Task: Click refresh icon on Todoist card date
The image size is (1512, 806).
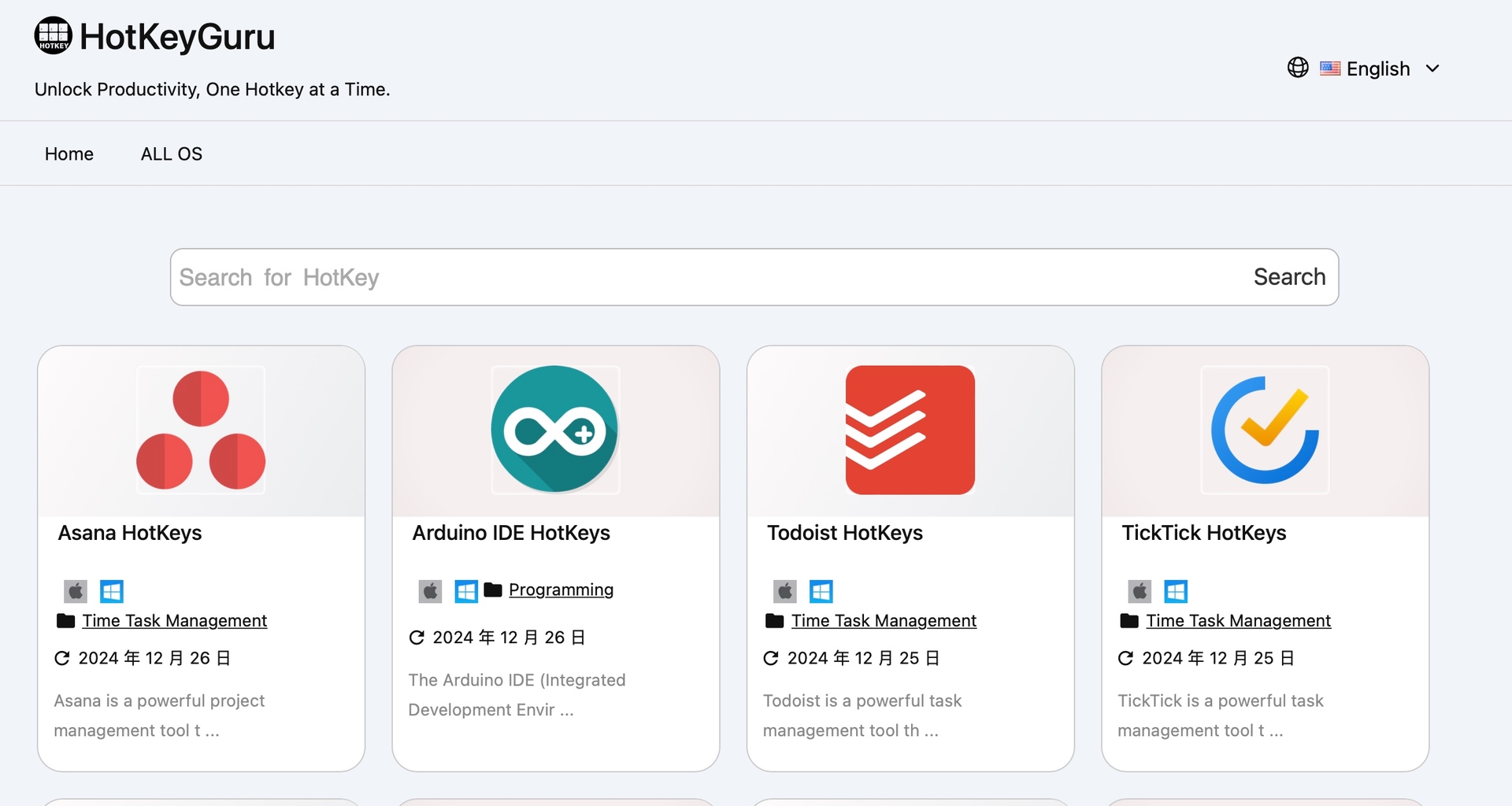Action: tap(771, 658)
